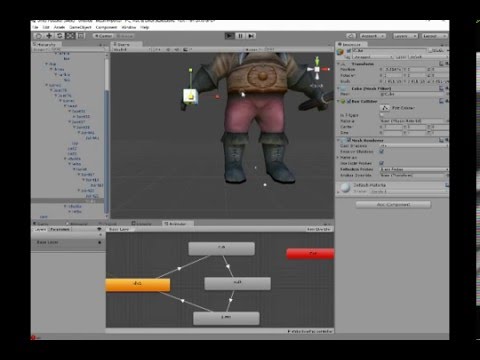Screen dimensions: 480x360
Task: Open the File menu
Action: 36,27
